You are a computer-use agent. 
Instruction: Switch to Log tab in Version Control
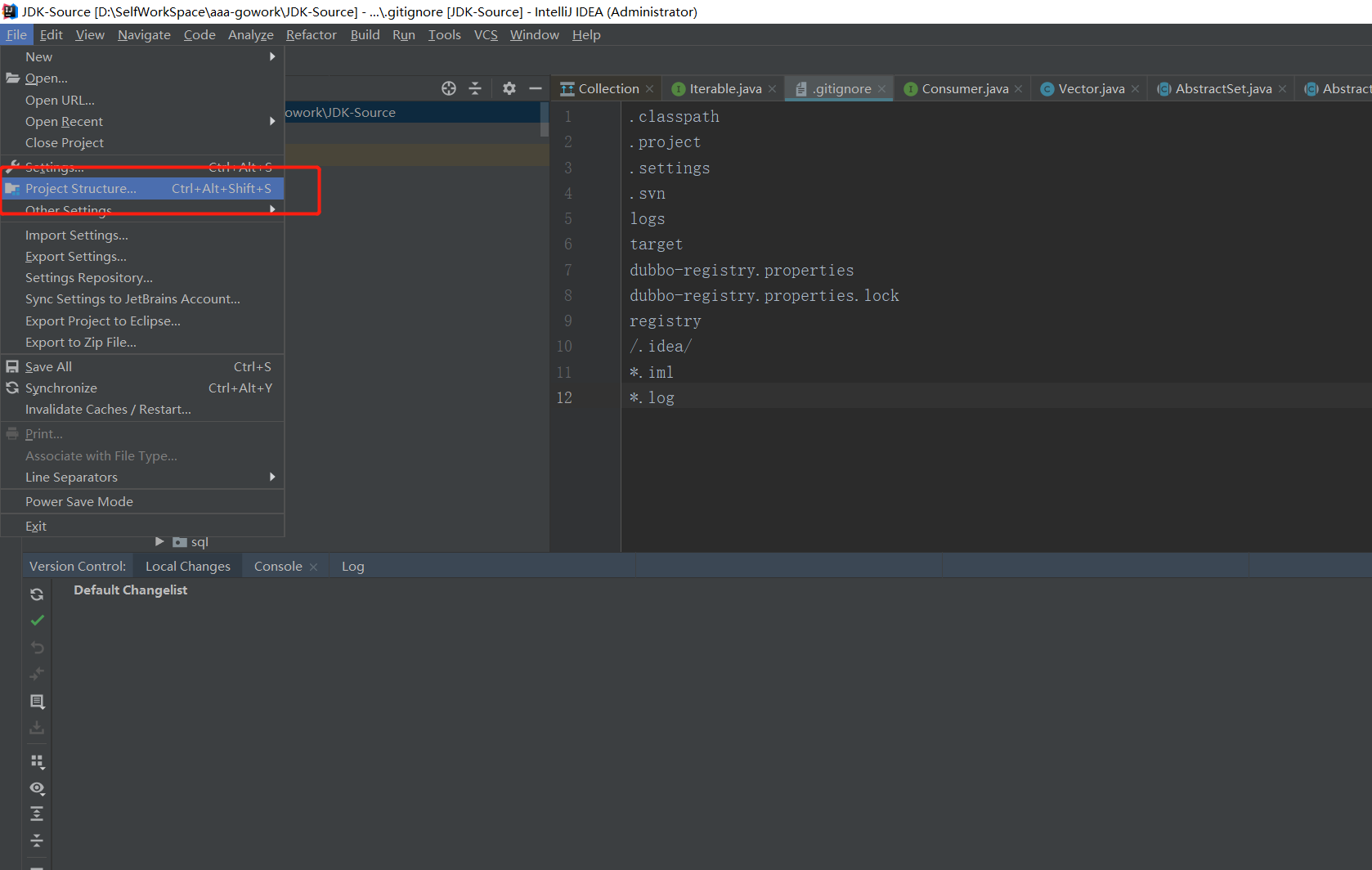coord(352,566)
